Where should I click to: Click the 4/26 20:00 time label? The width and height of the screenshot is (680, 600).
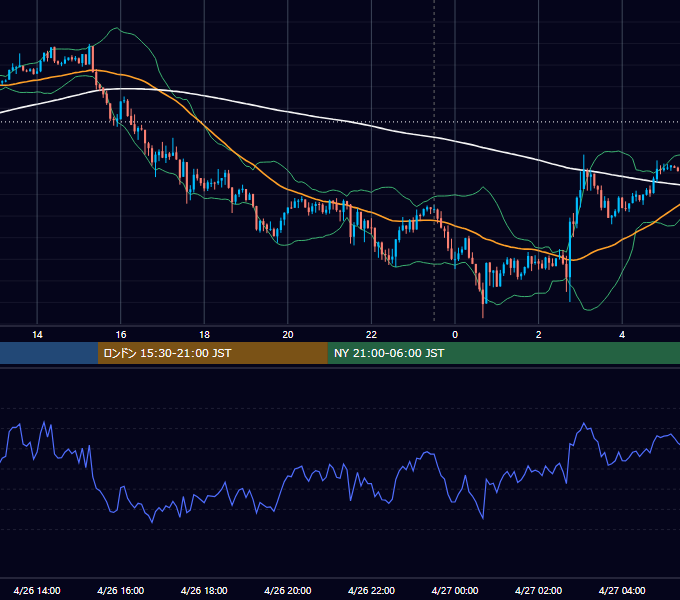click(288, 590)
